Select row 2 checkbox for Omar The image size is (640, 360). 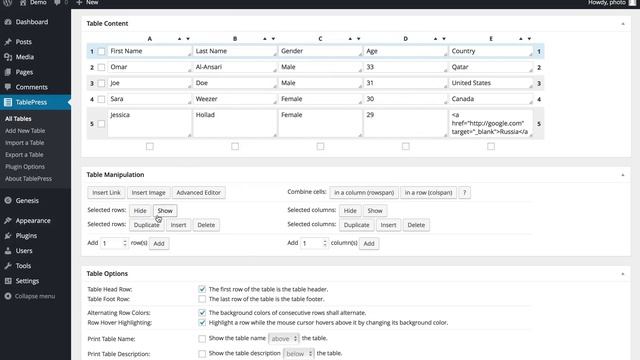101,67
